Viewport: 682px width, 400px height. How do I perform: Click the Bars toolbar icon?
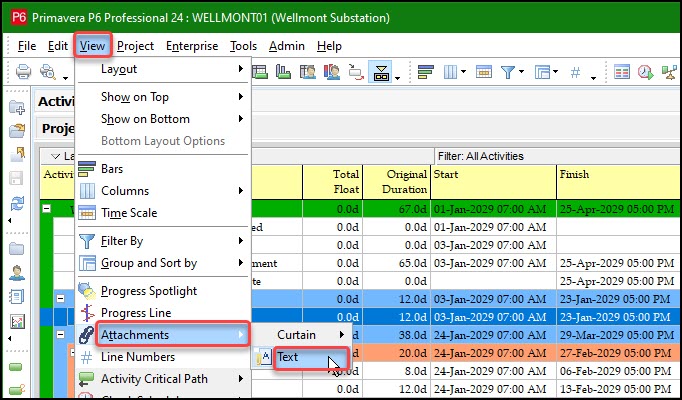(425, 72)
